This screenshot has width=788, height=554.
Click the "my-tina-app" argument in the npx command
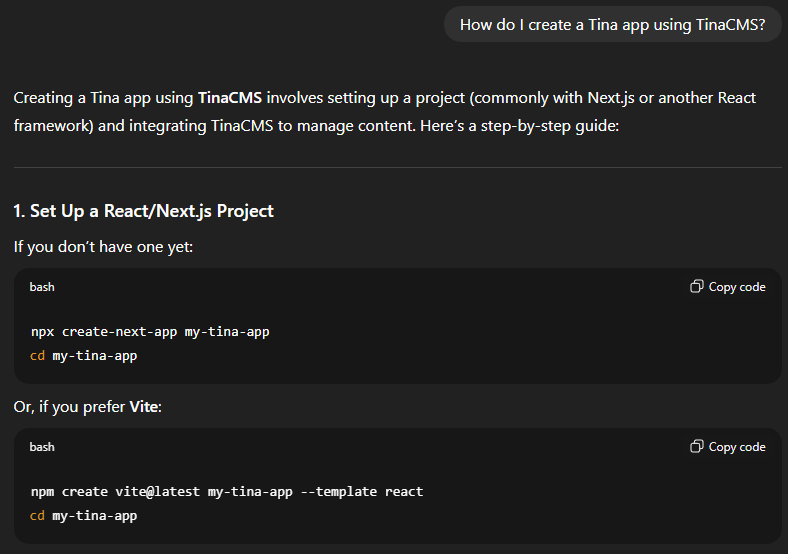(x=227, y=331)
